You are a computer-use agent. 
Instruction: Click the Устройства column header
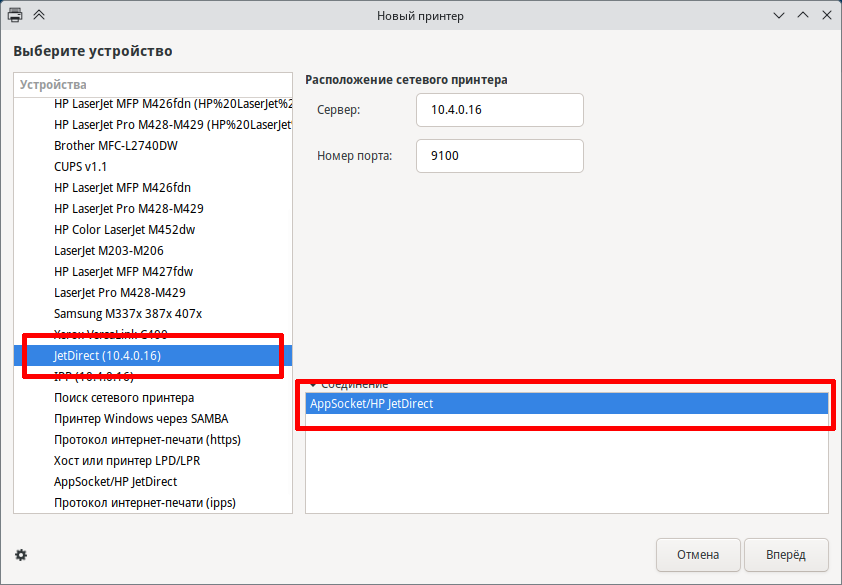152,85
